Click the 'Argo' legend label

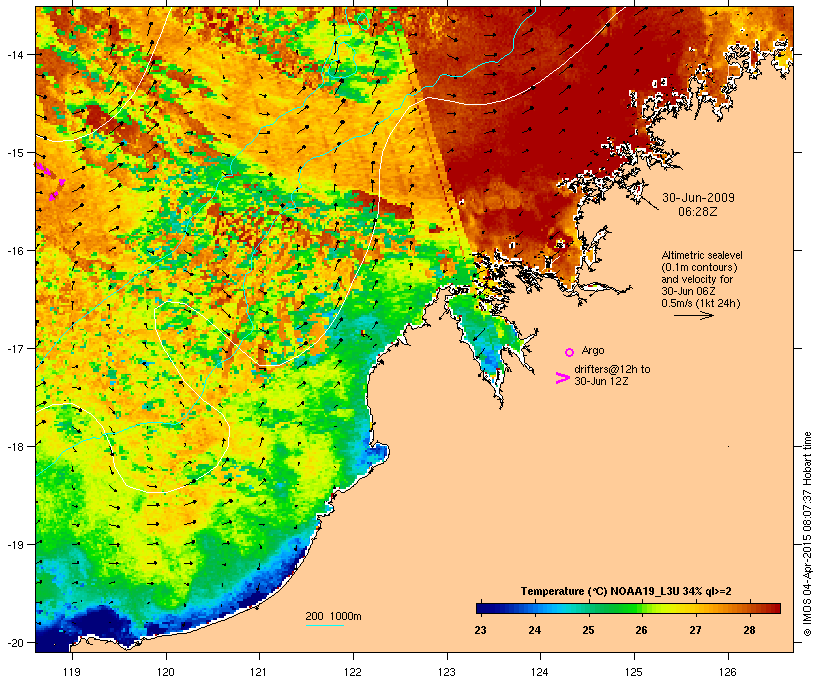click(593, 350)
